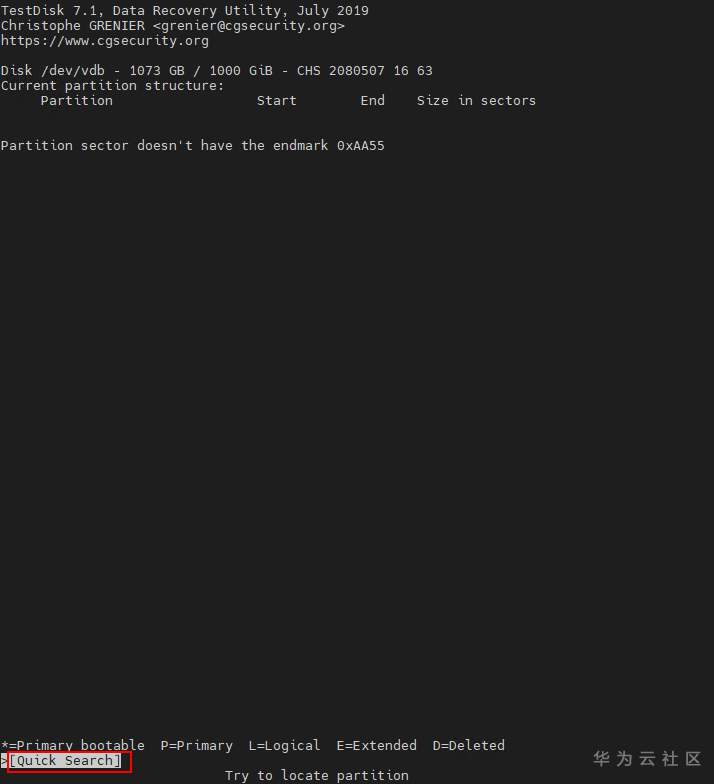The height and width of the screenshot is (784, 714).
Task: Click the Current partition structure label
Action: click(x=112, y=86)
